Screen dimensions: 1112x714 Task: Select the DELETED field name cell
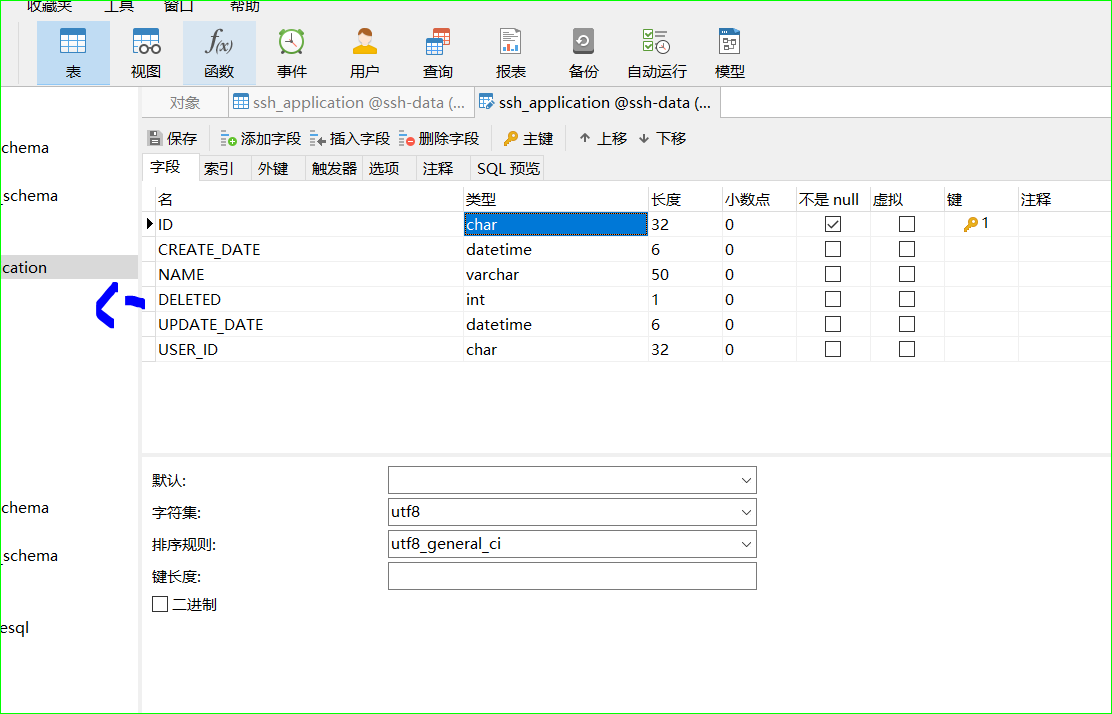coord(309,299)
